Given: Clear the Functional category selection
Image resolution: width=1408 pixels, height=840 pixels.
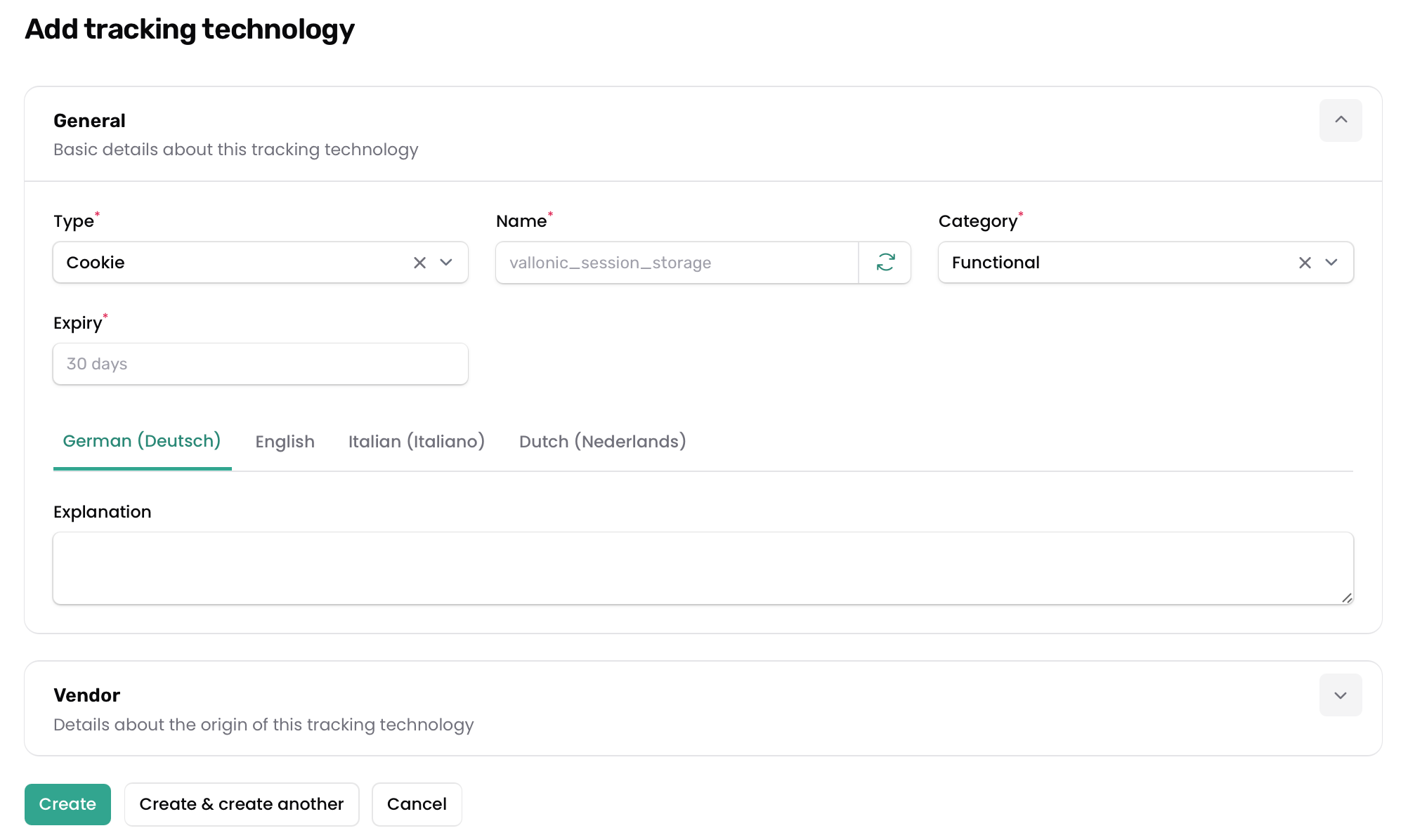Looking at the screenshot, I should coord(1305,263).
